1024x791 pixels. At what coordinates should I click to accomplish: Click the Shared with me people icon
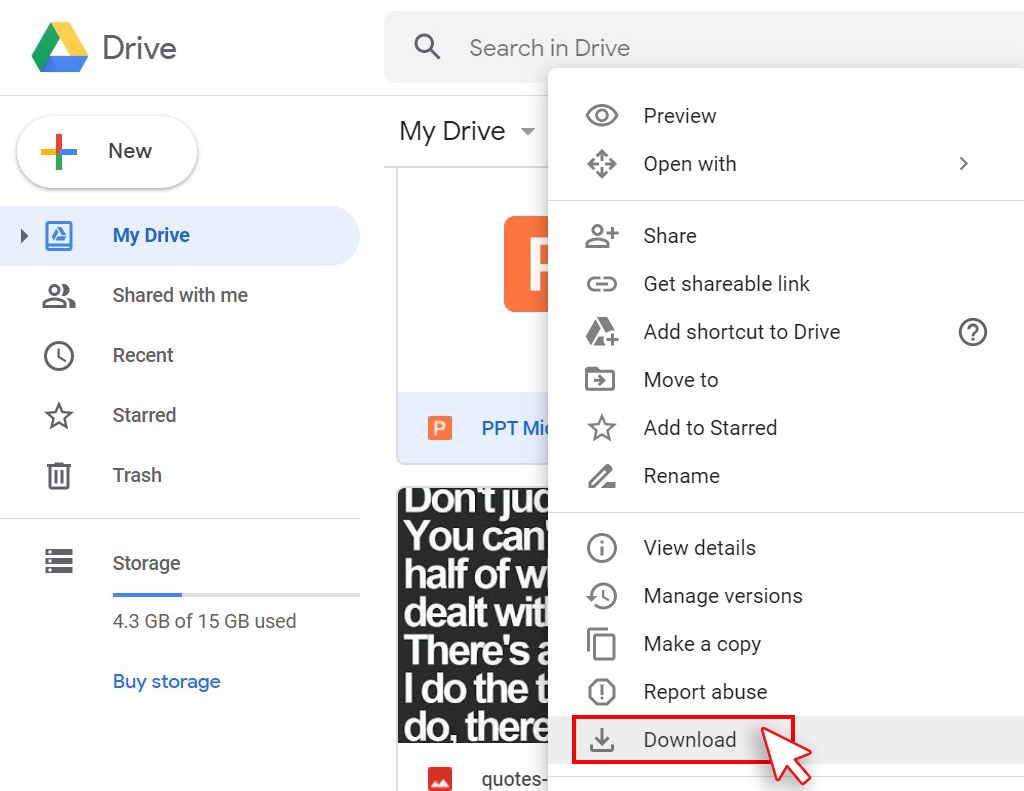(x=59, y=296)
